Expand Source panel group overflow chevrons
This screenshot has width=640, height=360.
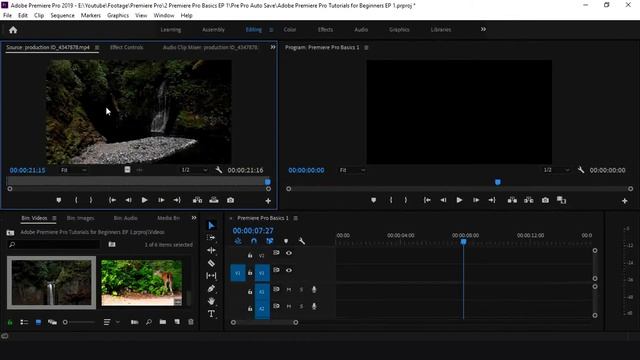click(x=273, y=47)
